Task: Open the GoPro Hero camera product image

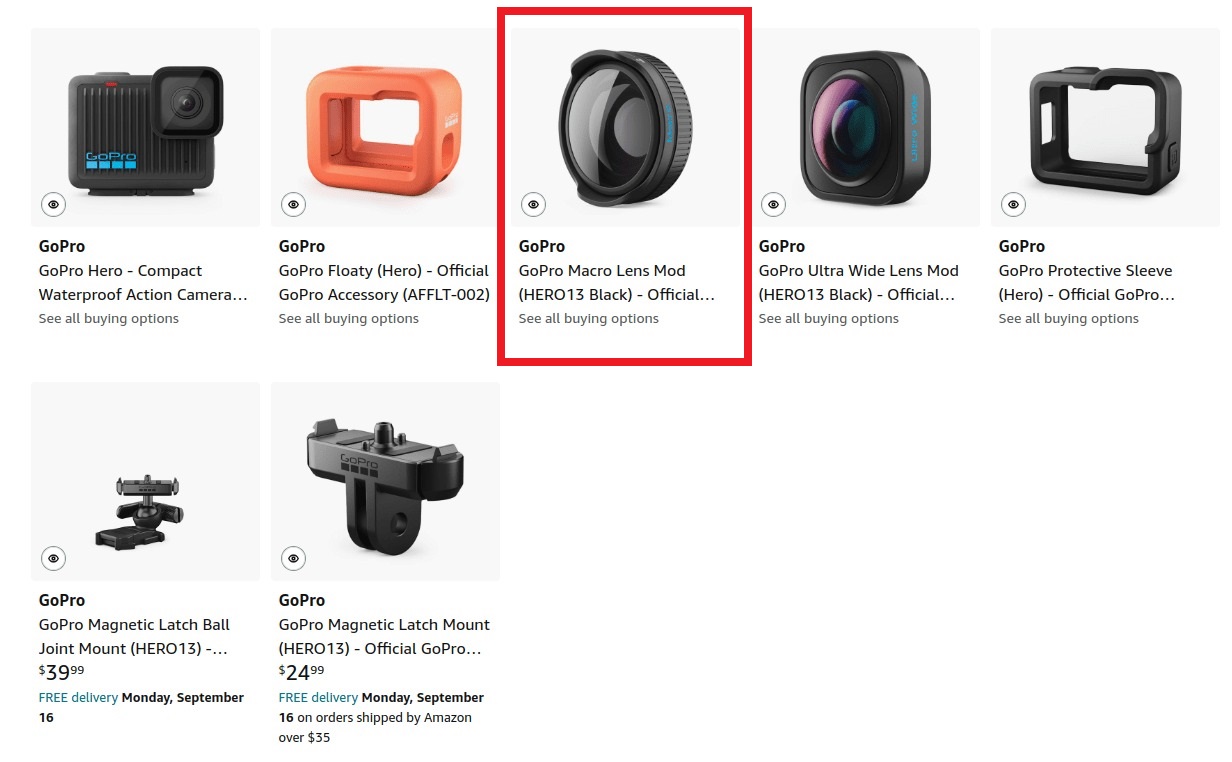Action: tap(145, 127)
